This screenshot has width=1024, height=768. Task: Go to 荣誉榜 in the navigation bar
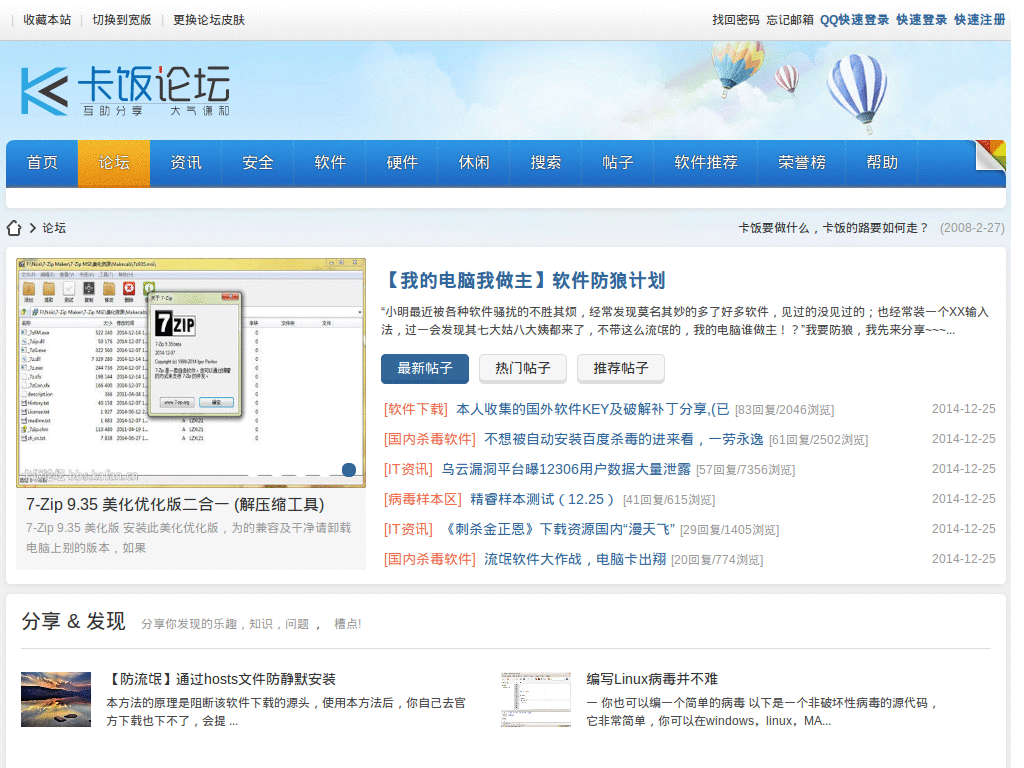click(802, 163)
